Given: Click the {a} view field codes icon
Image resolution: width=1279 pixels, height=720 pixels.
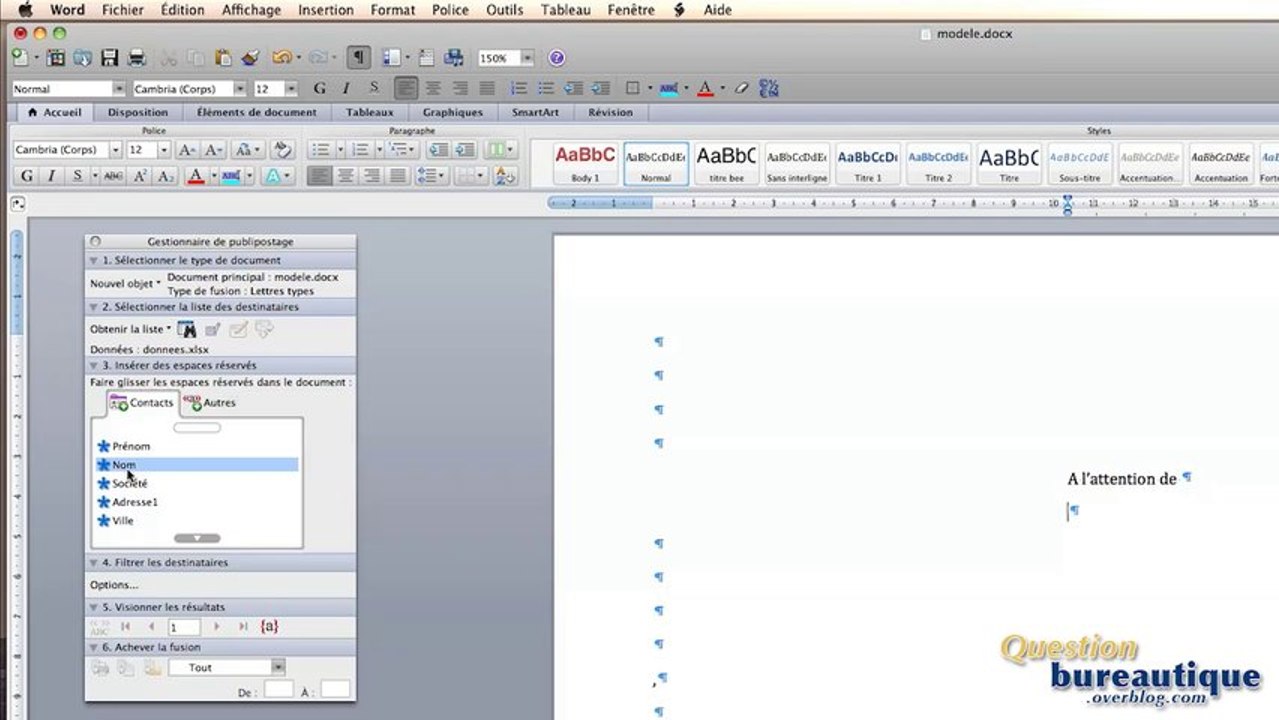Looking at the screenshot, I should pyautogui.click(x=269, y=626).
